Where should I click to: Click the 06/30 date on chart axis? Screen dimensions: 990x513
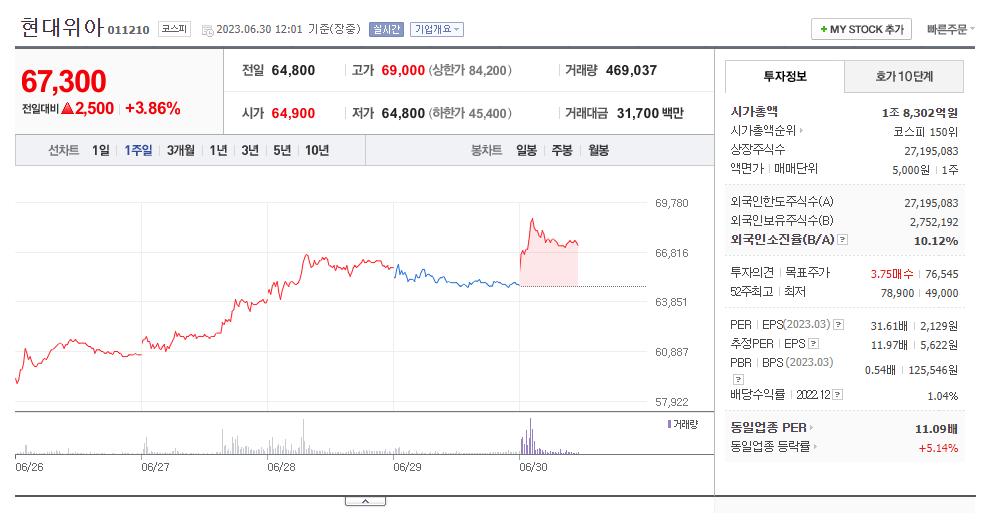533,468
